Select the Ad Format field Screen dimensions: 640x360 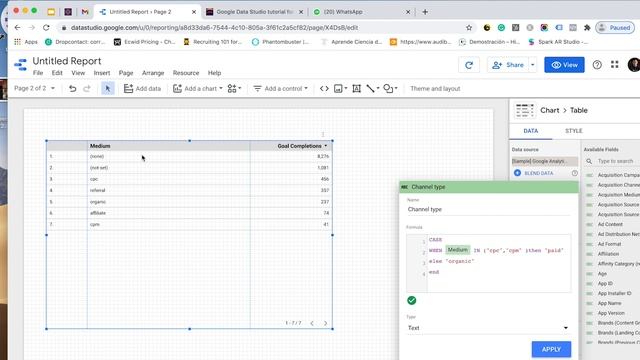609,244
